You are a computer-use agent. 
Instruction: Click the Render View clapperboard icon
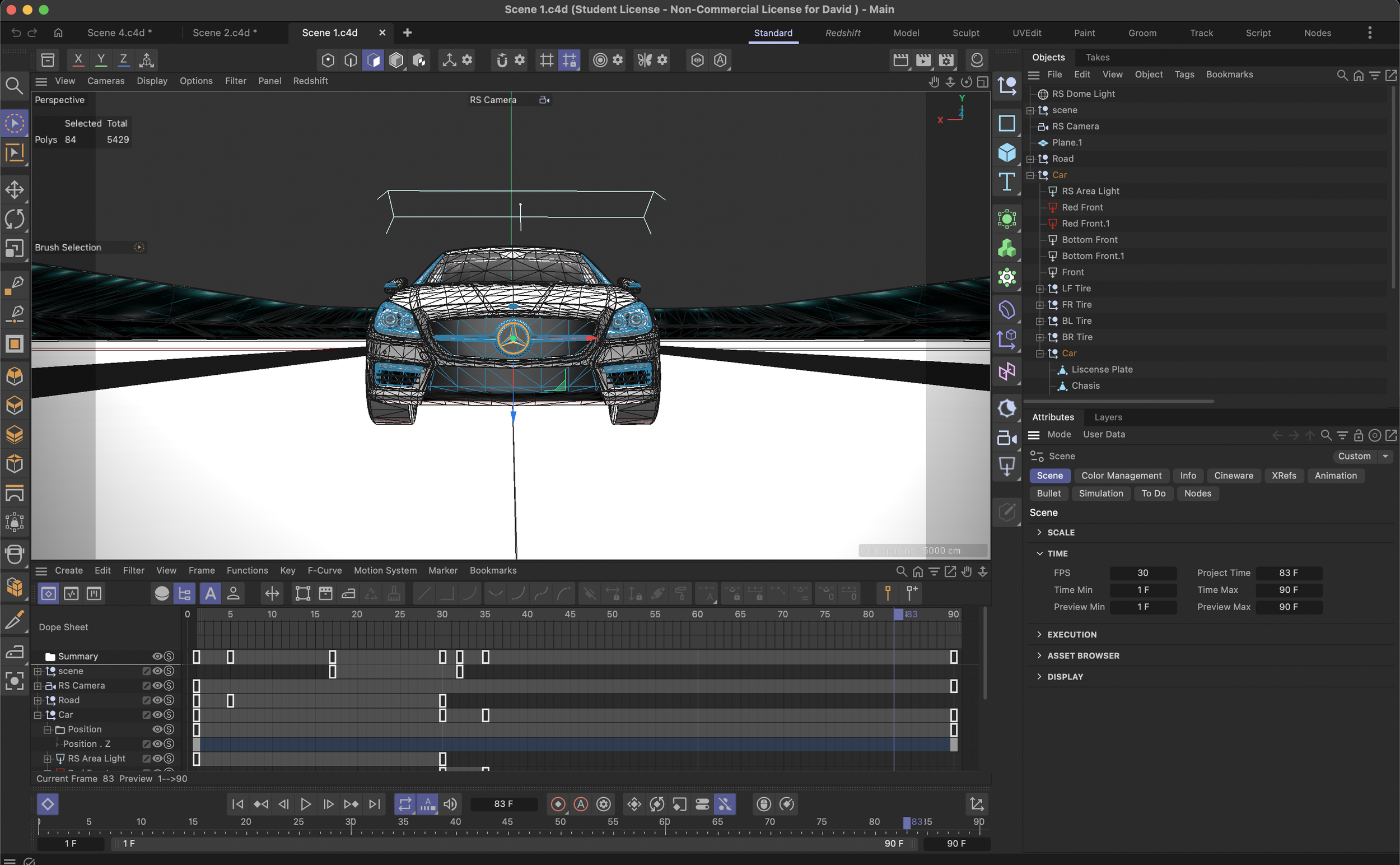(900, 60)
